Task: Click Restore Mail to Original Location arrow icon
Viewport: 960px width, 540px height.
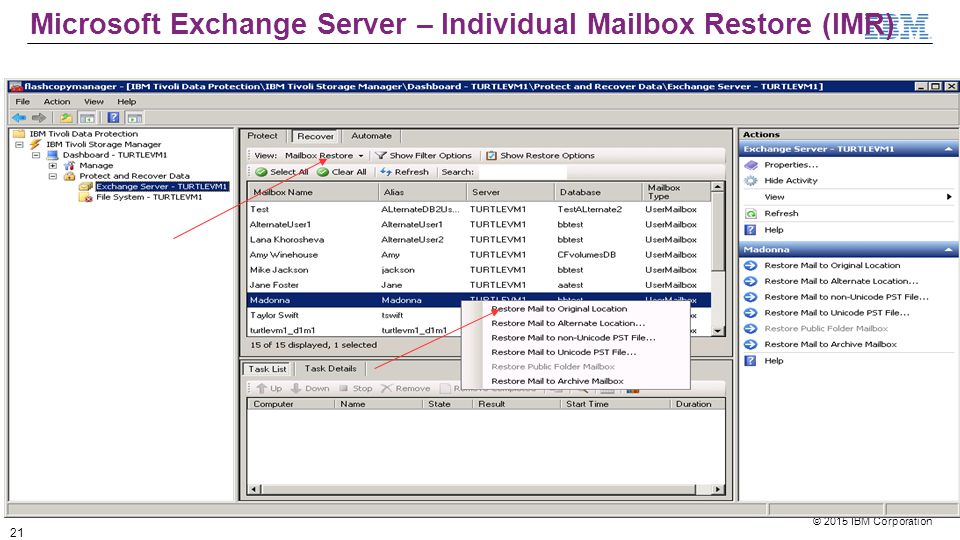Action: coord(751,266)
